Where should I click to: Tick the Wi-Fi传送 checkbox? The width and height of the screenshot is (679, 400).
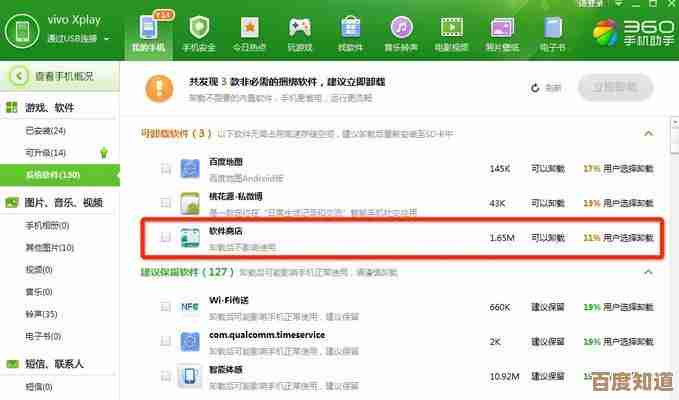coord(166,306)
